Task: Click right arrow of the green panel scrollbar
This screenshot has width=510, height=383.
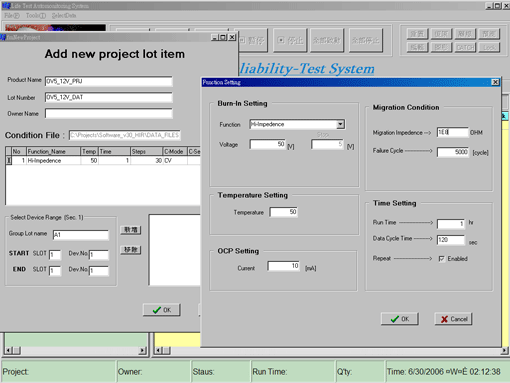Action: 143,350
